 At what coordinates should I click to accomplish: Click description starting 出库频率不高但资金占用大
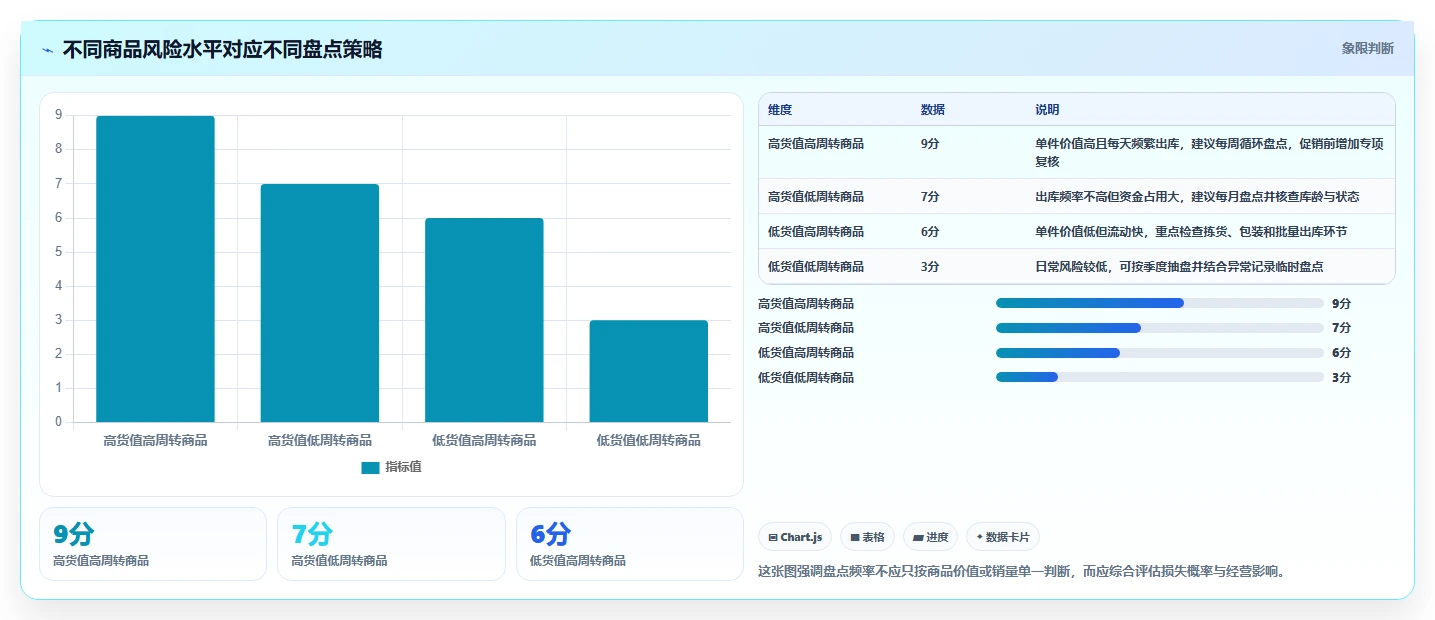tap(1197, 197)
